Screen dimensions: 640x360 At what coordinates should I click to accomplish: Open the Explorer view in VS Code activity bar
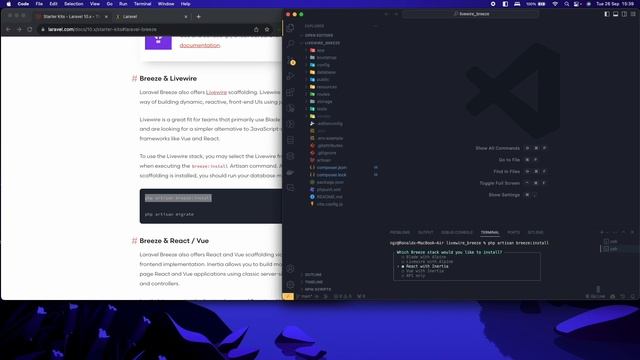291,28
